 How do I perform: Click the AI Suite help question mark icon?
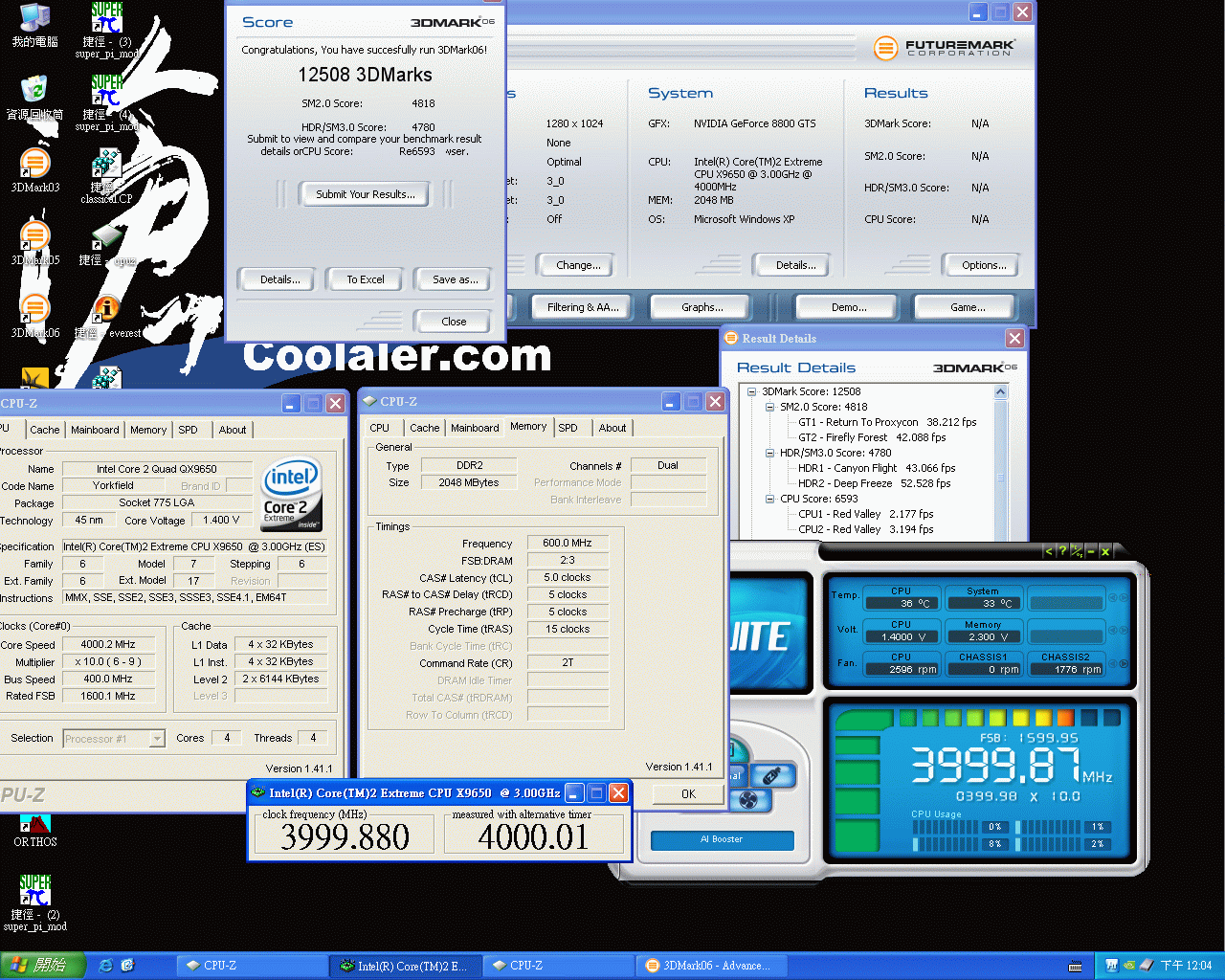[x=1062, y=551]
